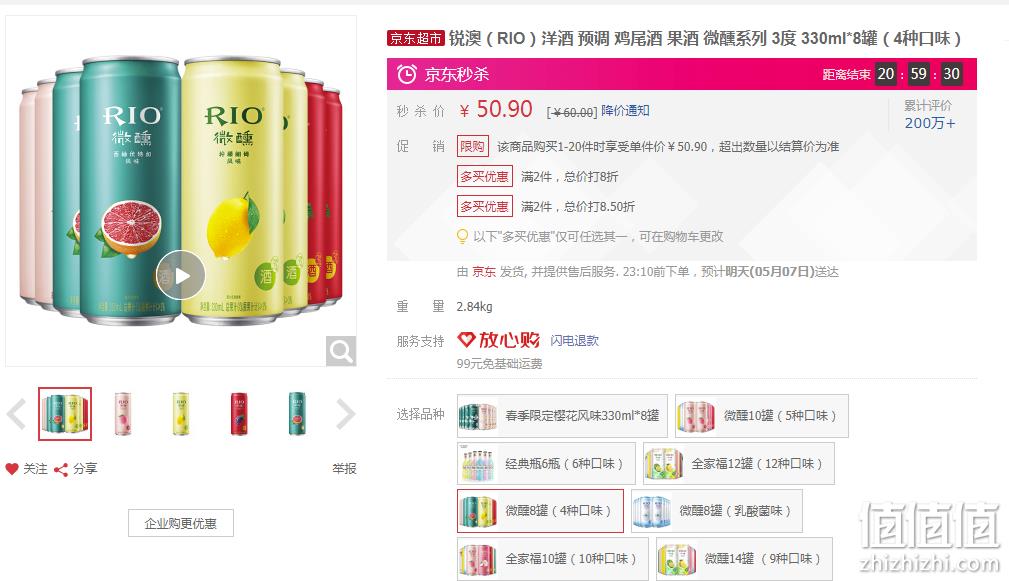Click the lightbulb tip icon
Viewport: 1009px width, 581px height.
tap(462, 236)
